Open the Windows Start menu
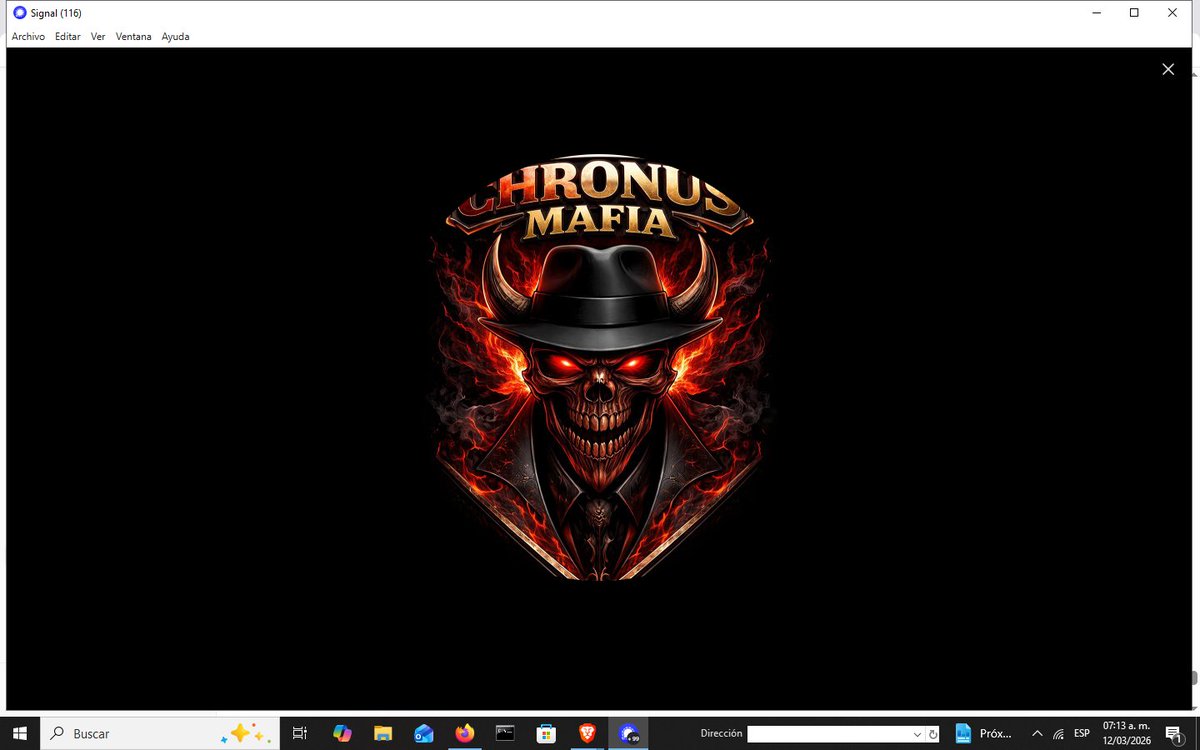1200x750 pixels. click(x=20, y=733)
